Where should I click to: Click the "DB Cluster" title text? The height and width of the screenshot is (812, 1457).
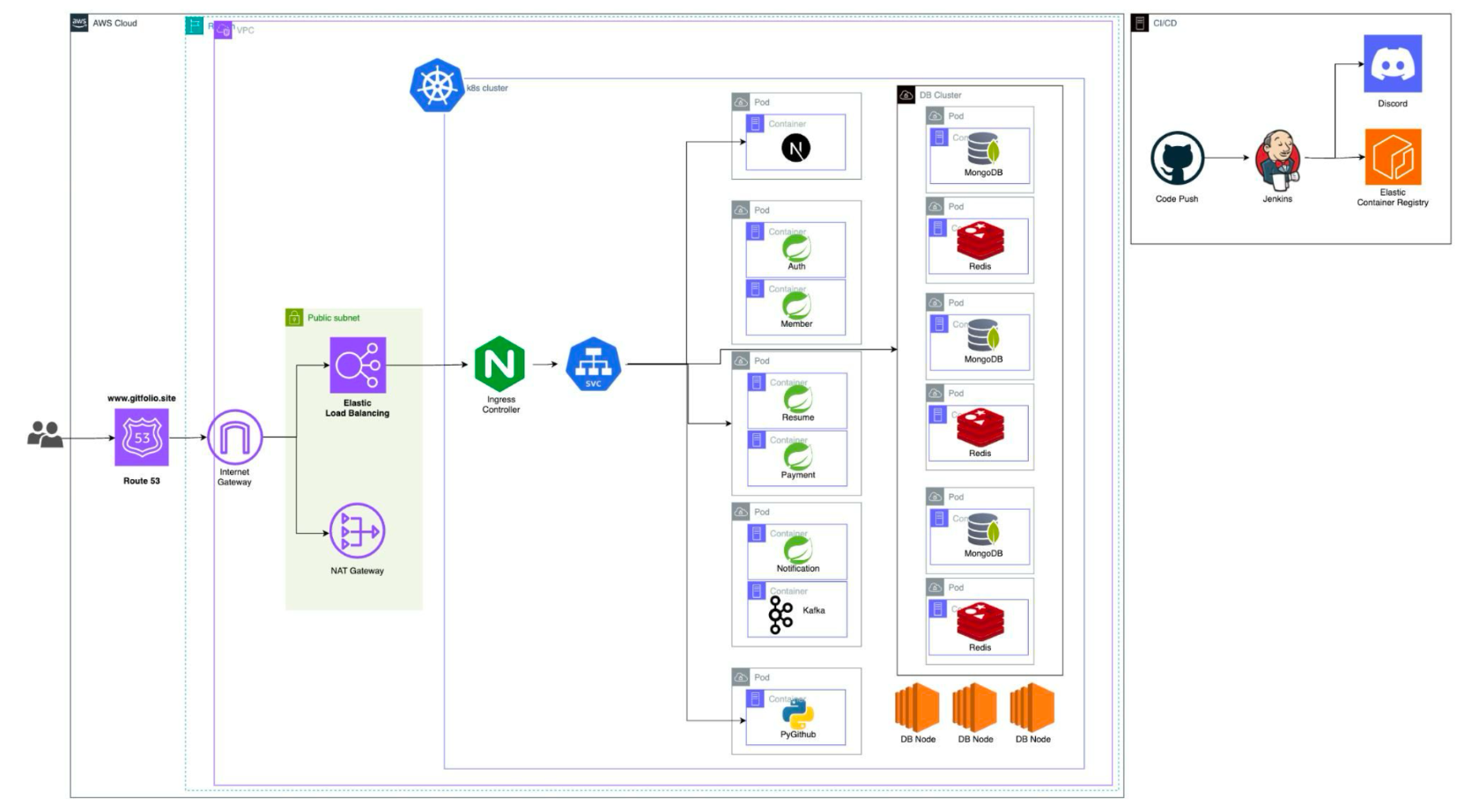coord(941,95)
